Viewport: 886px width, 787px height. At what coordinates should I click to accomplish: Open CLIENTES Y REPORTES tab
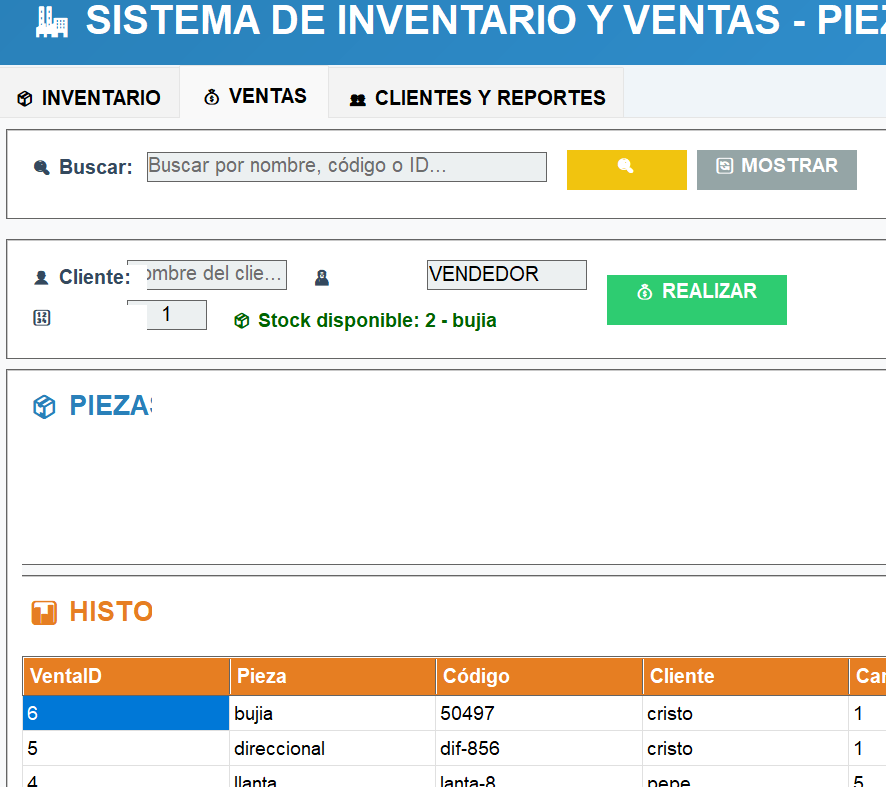click(x=477, y=98)
